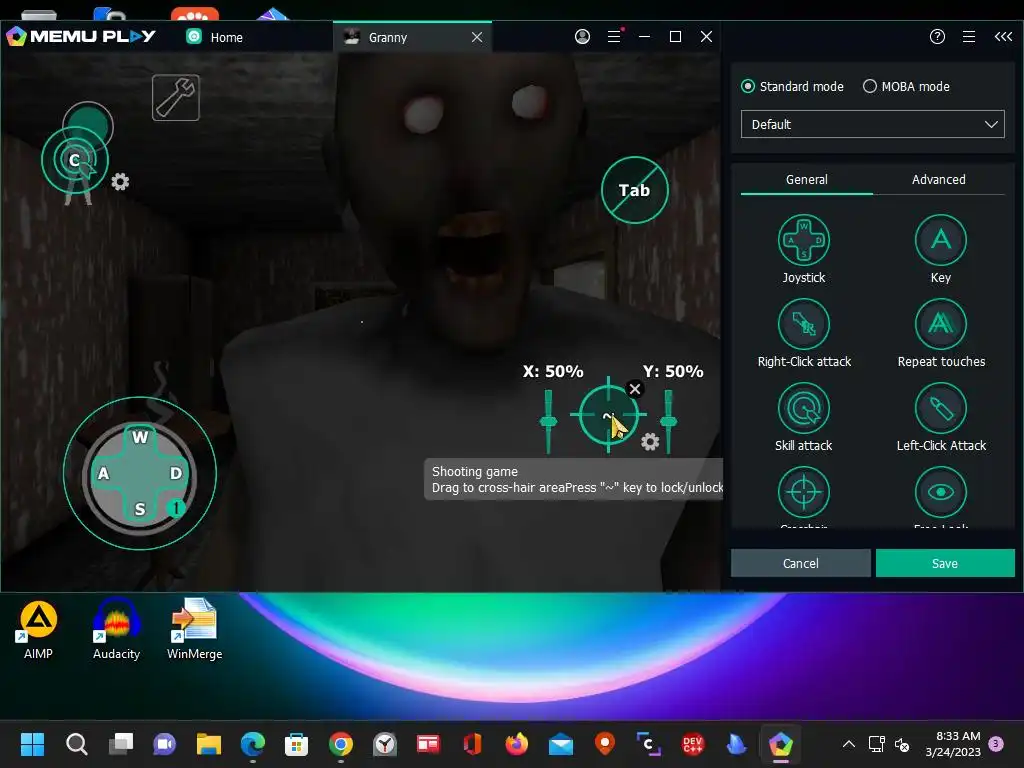Screen dimensions: 1024x768
Task: Add a Joystick control from panel
Action: point(803,240)
